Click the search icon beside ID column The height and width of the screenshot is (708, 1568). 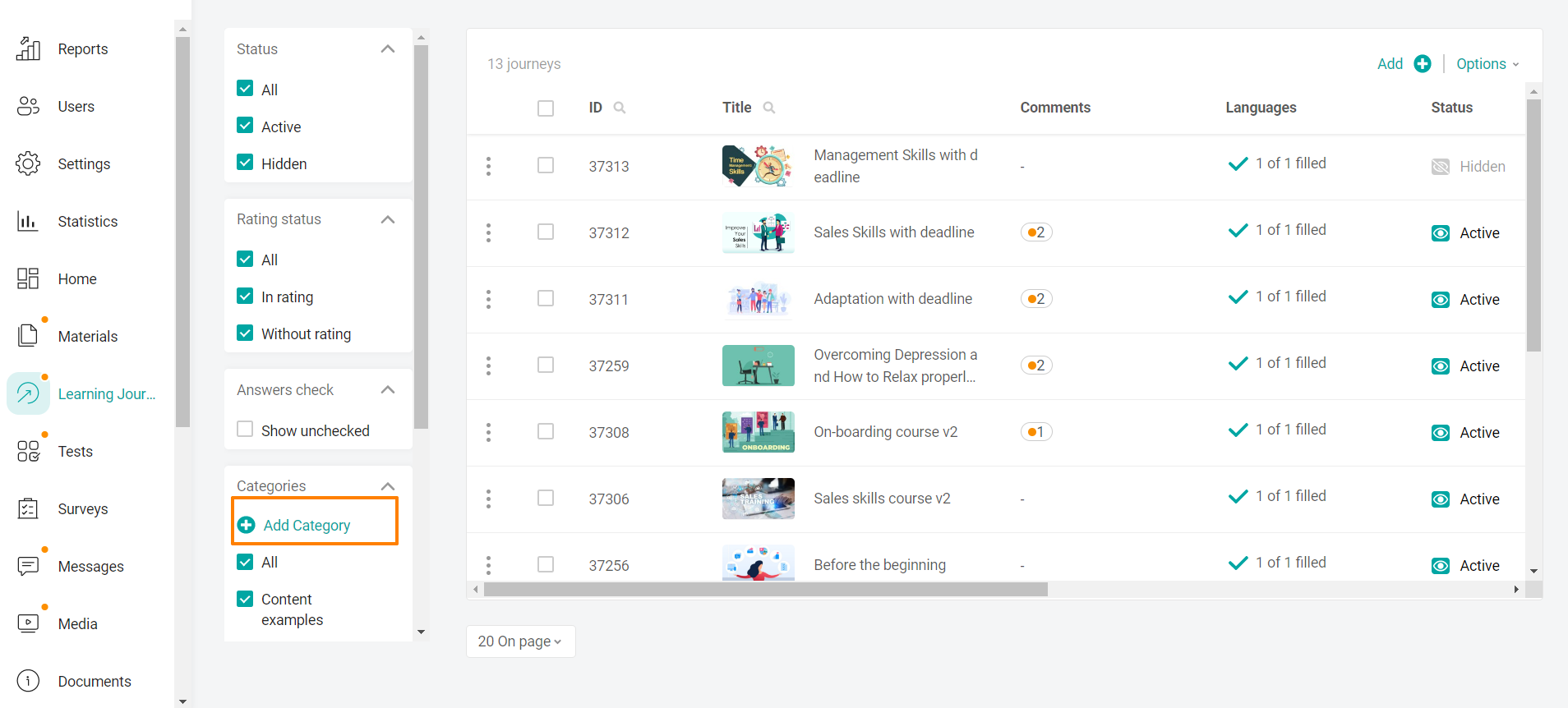(x=620, y=108)
